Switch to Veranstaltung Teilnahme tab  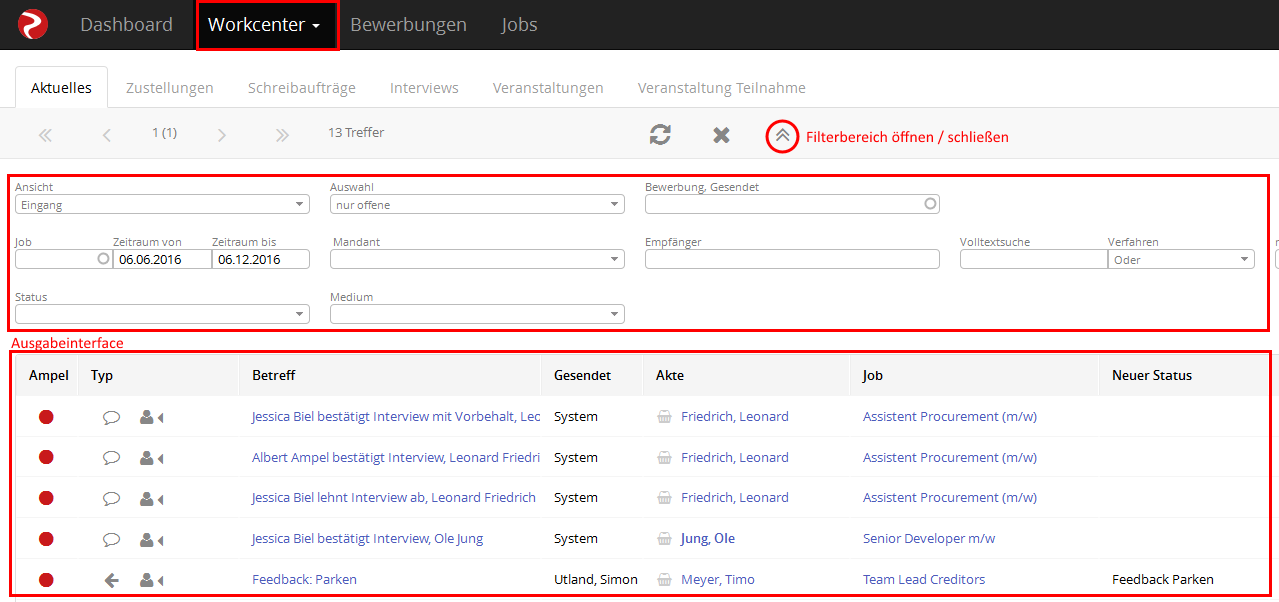pos(722,88)
